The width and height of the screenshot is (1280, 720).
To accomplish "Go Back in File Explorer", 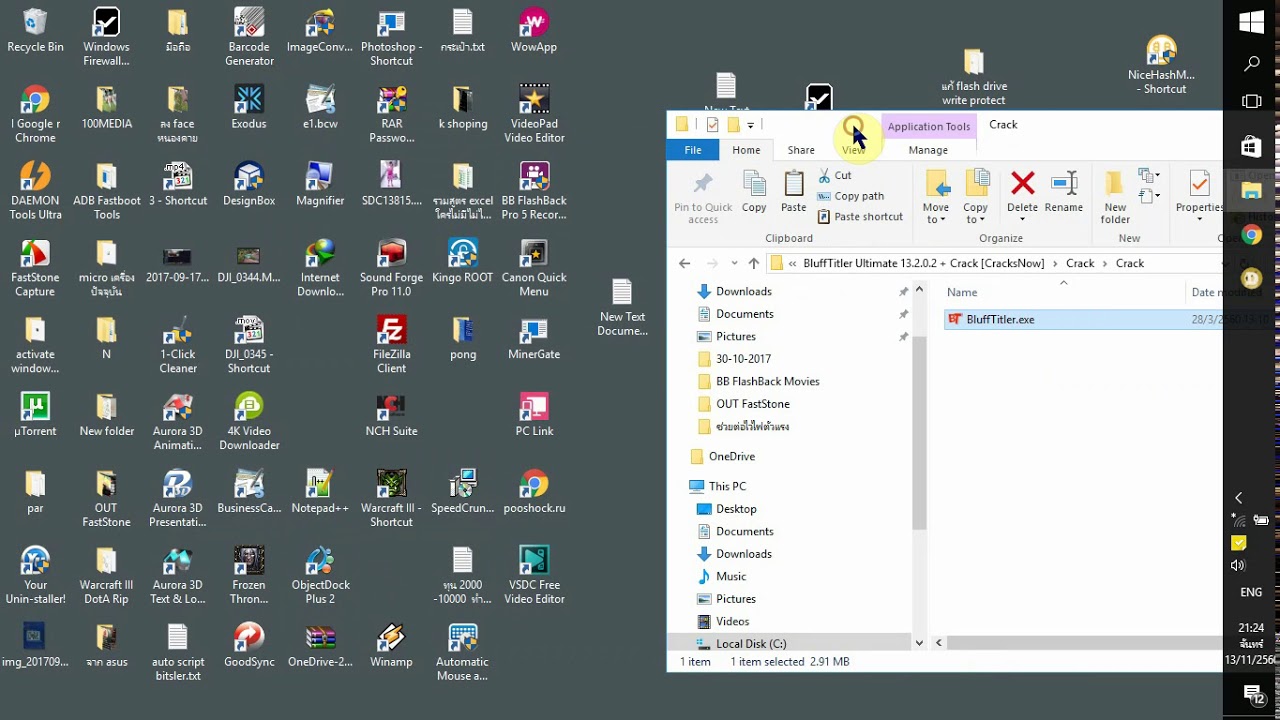I will (684, 264).
